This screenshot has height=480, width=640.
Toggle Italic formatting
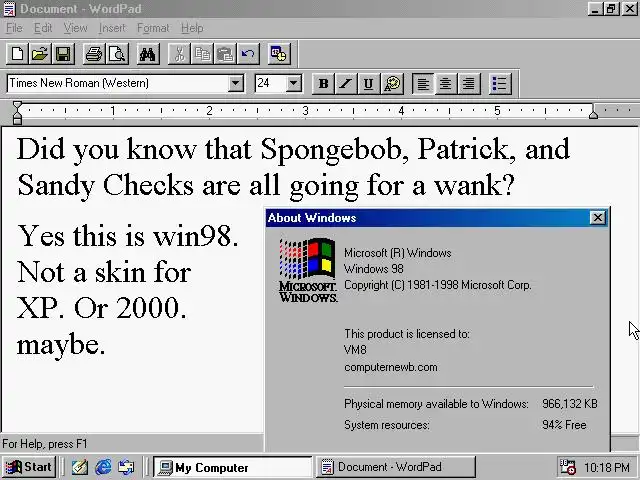[x=346, y=84]
